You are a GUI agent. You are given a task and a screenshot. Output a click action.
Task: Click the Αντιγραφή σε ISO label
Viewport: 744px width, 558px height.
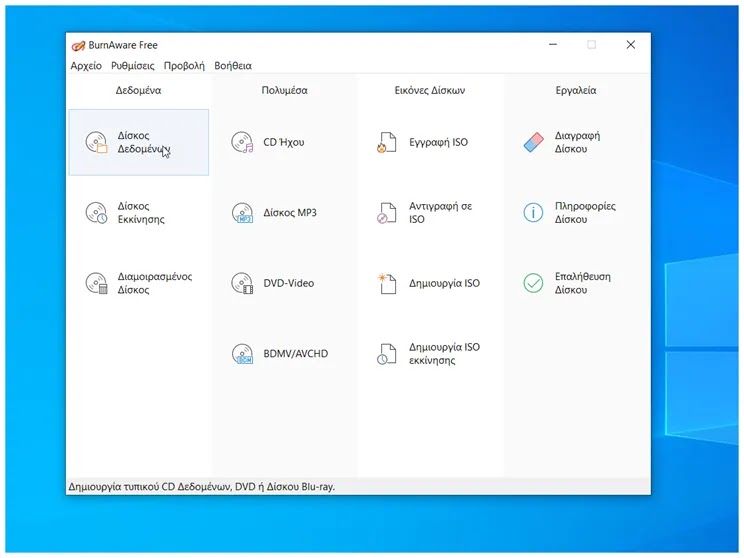[x=440, y=213]
